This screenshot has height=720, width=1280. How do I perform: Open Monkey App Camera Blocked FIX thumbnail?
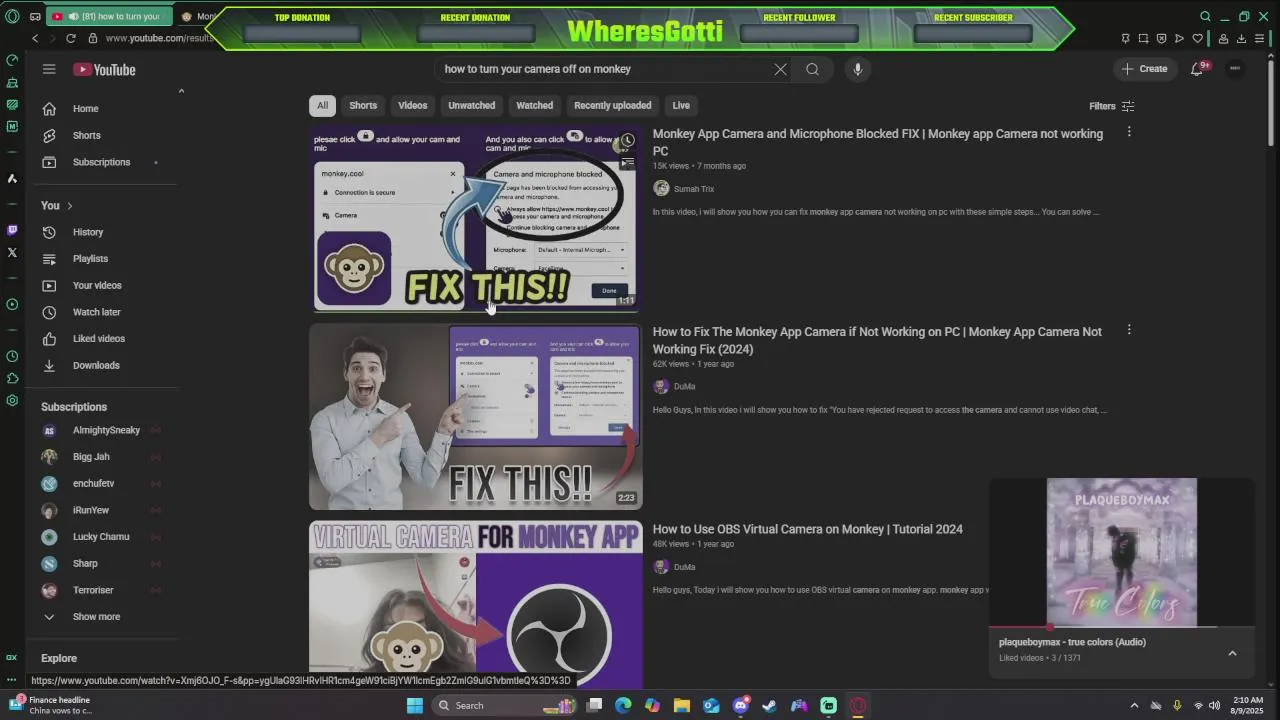pyautogui.click(x=475, y=218)
